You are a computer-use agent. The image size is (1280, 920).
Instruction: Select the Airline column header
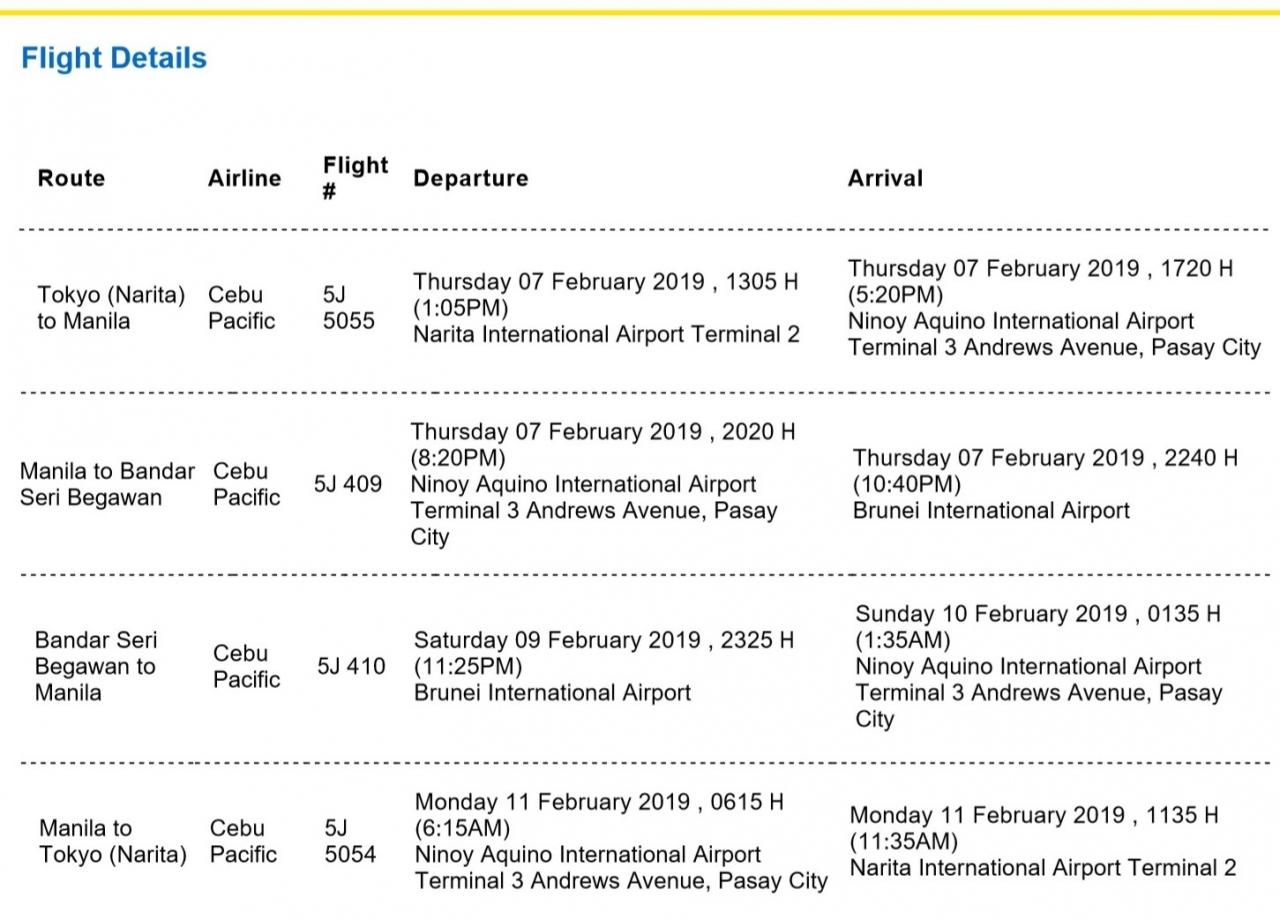(244, 178)
